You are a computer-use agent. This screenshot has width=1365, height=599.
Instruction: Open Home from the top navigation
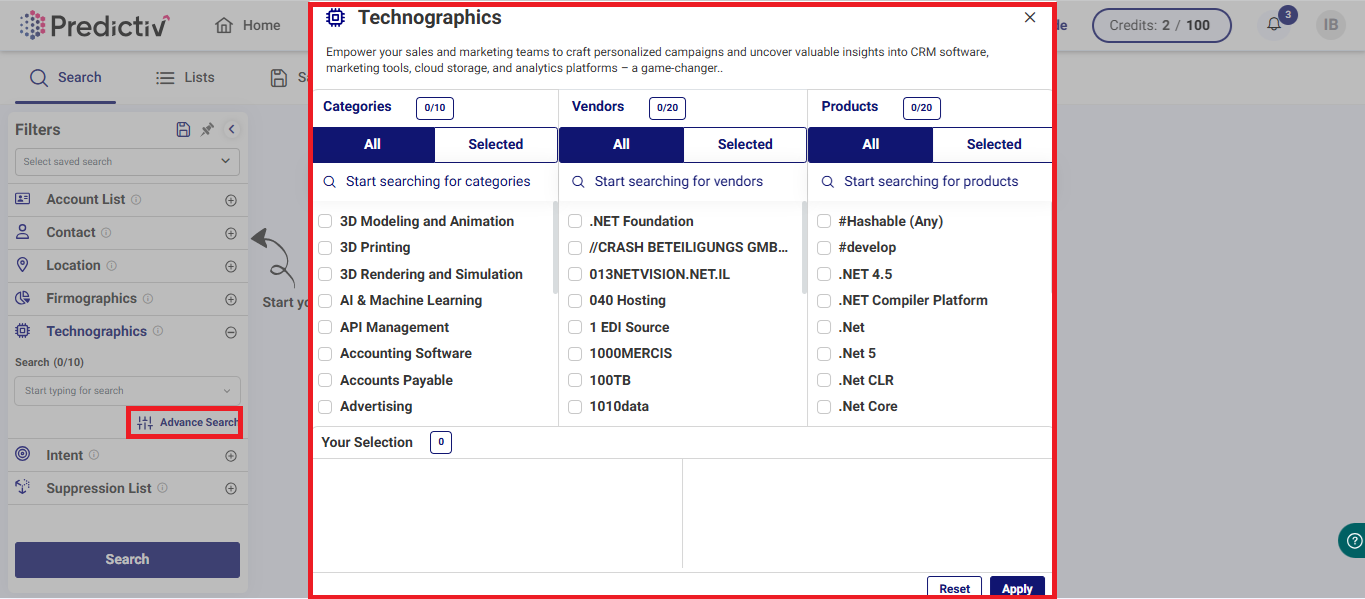[x=248, y=25]
